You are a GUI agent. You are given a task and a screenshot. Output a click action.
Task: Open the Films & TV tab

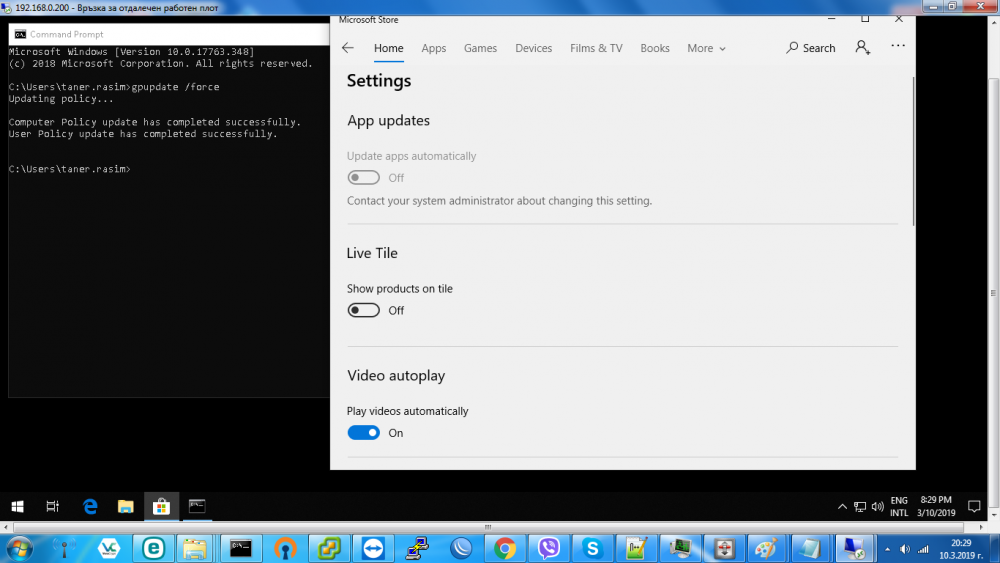coord(596,48)
